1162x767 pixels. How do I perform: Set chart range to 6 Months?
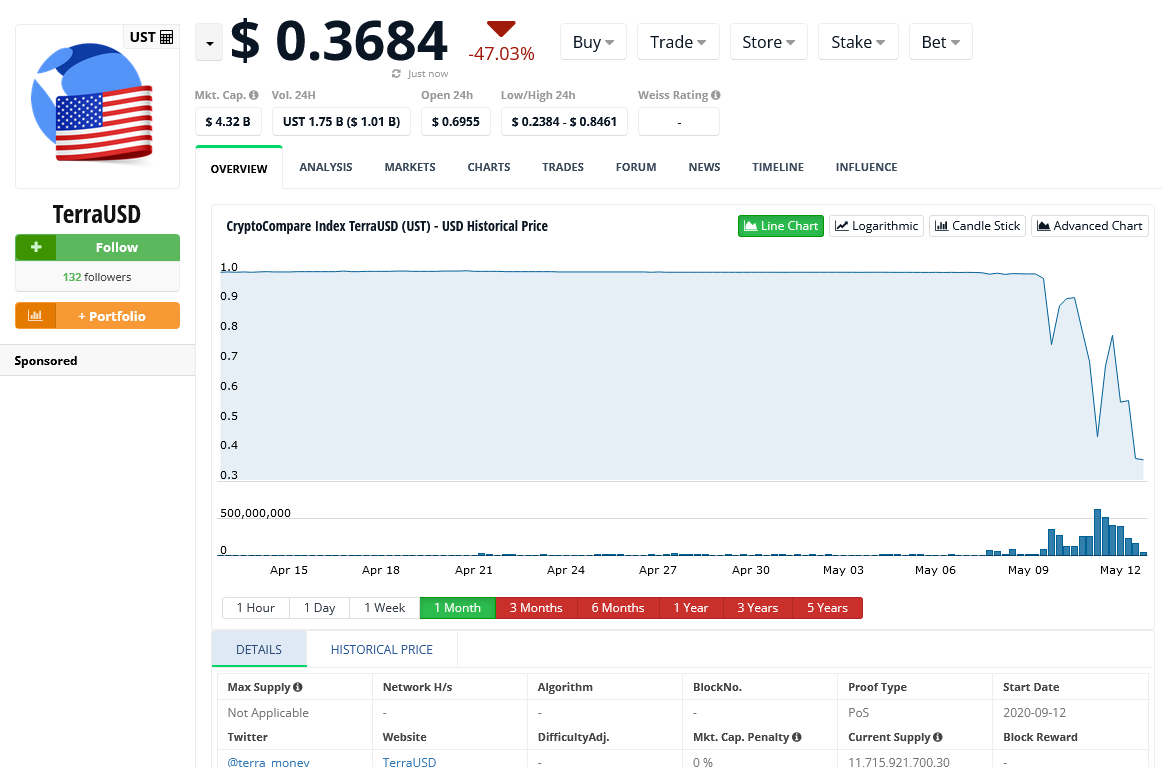(617, 608)
